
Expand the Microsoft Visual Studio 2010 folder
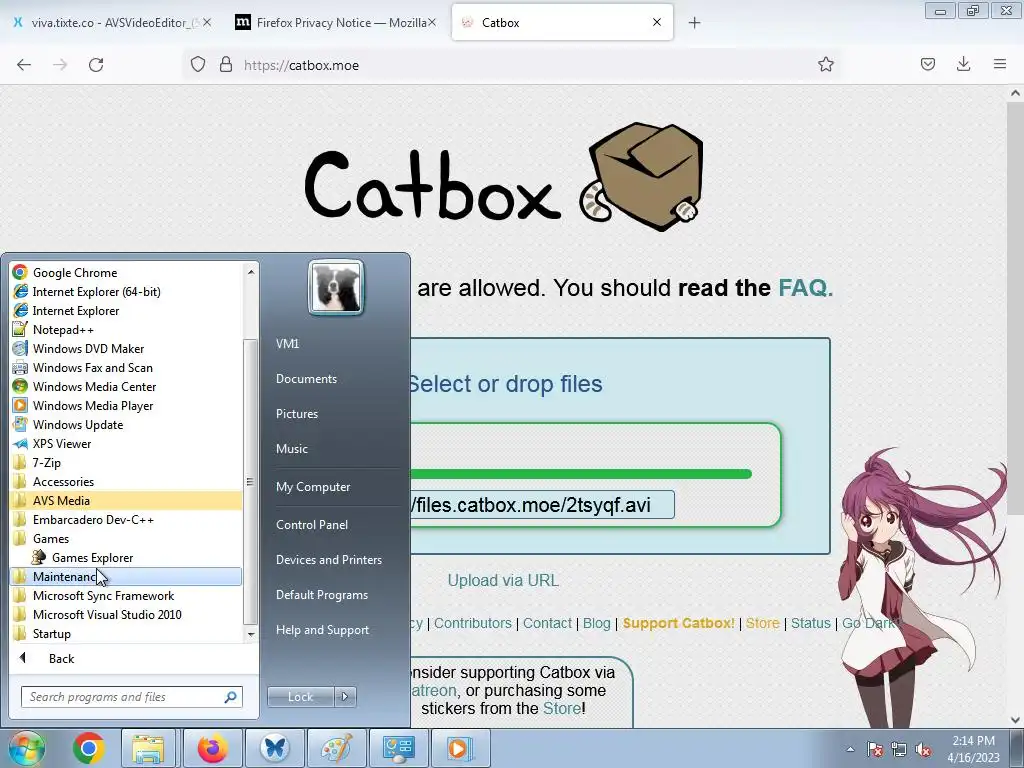107,615
